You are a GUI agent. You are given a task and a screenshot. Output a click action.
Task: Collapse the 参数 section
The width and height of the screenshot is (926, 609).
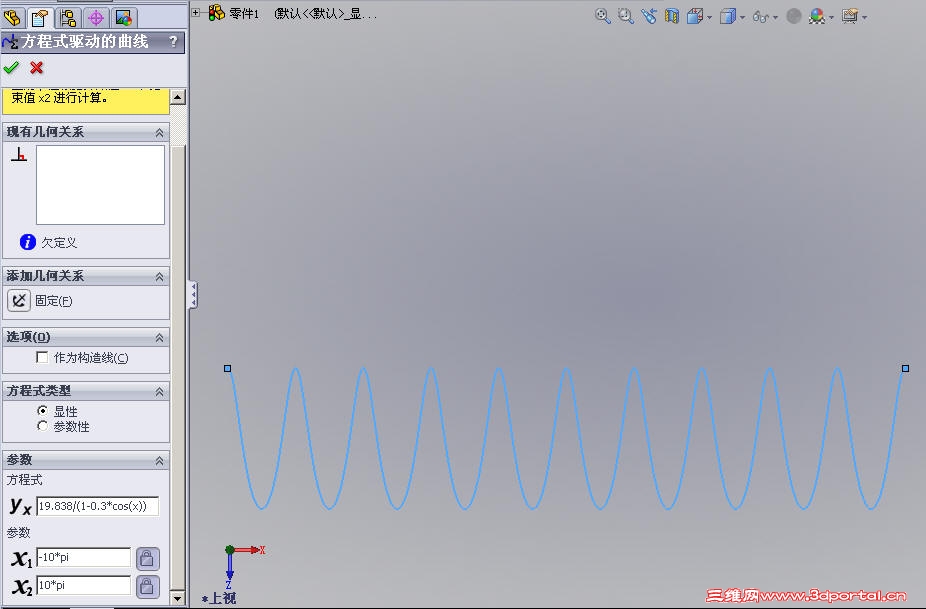tap(159, 461)
